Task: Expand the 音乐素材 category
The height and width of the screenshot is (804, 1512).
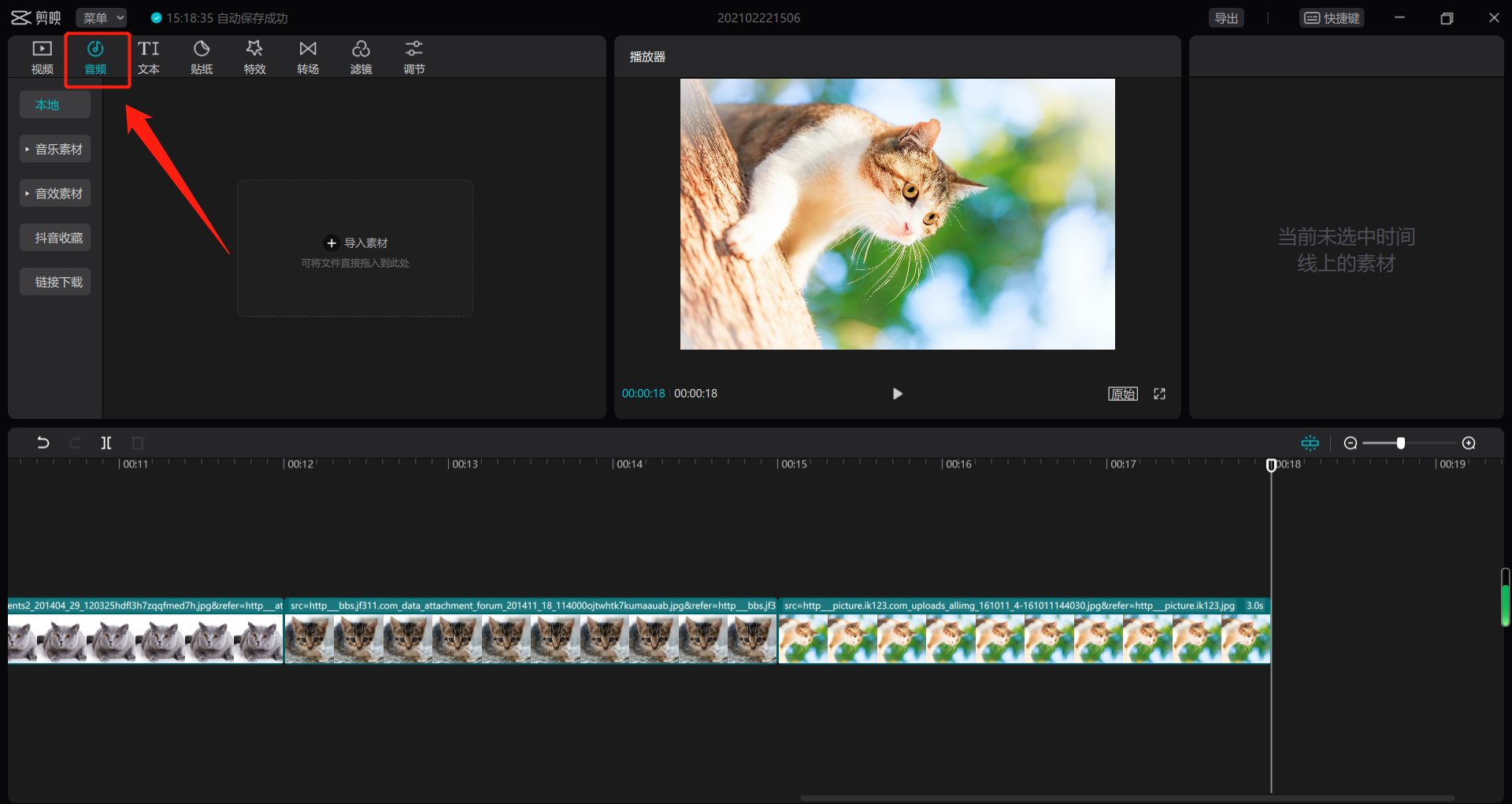Action: [55, 149]
